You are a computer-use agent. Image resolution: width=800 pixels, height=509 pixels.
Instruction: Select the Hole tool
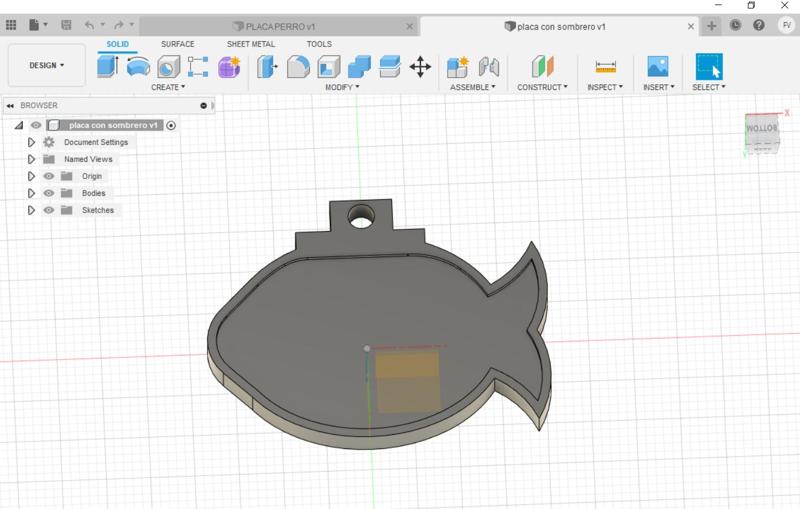point(168,67)
